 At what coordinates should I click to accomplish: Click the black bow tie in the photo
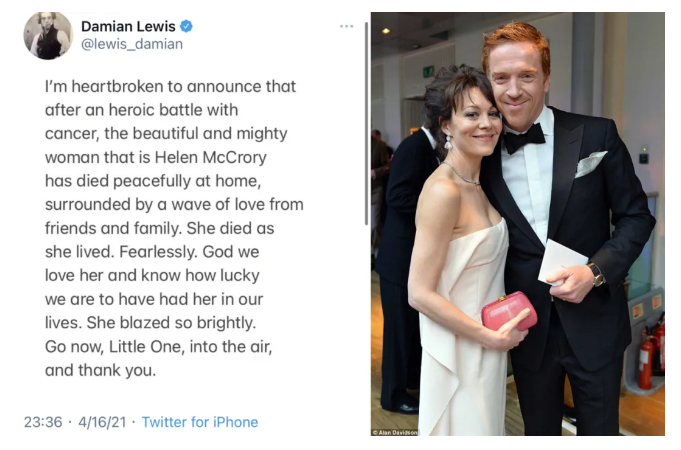[x=523, y=137]
